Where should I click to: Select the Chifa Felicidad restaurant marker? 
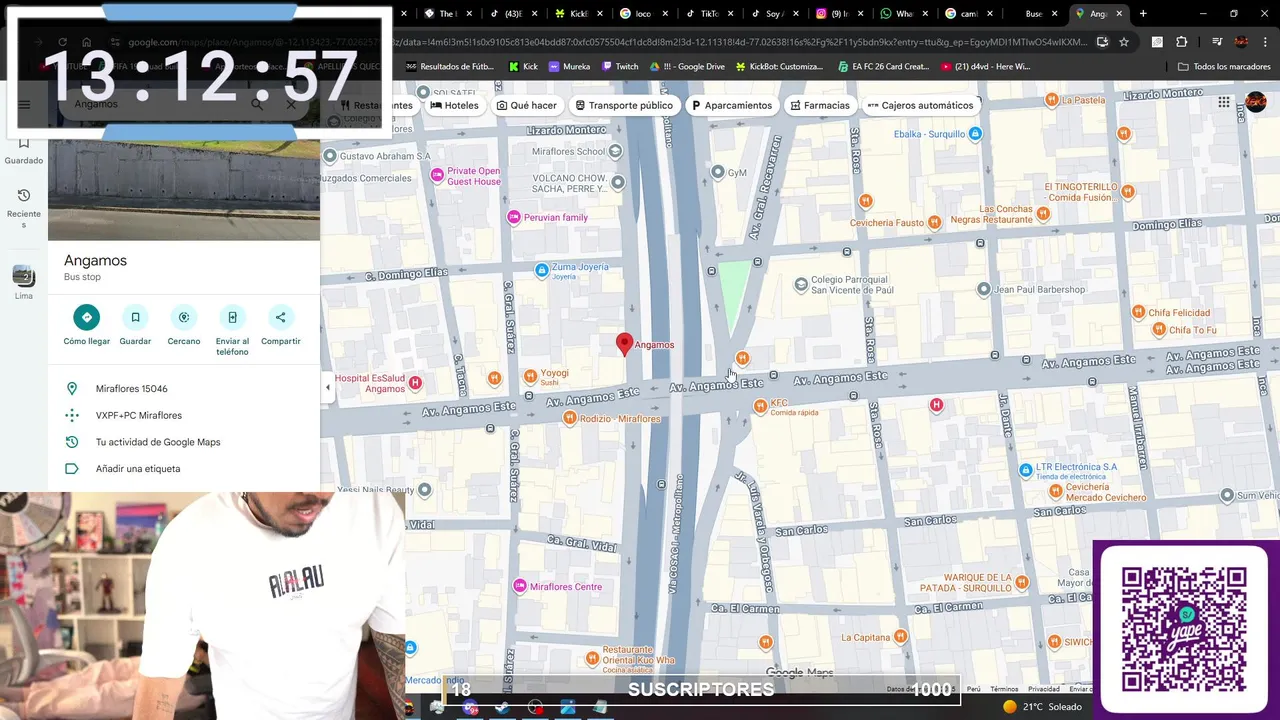point(1138,313)
